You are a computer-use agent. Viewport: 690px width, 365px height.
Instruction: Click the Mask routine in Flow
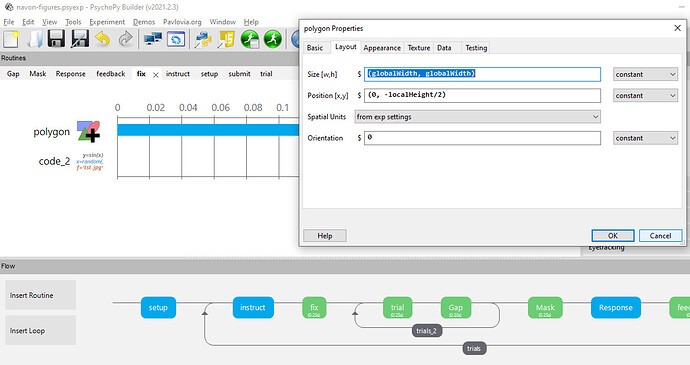(x=545, y=307)
